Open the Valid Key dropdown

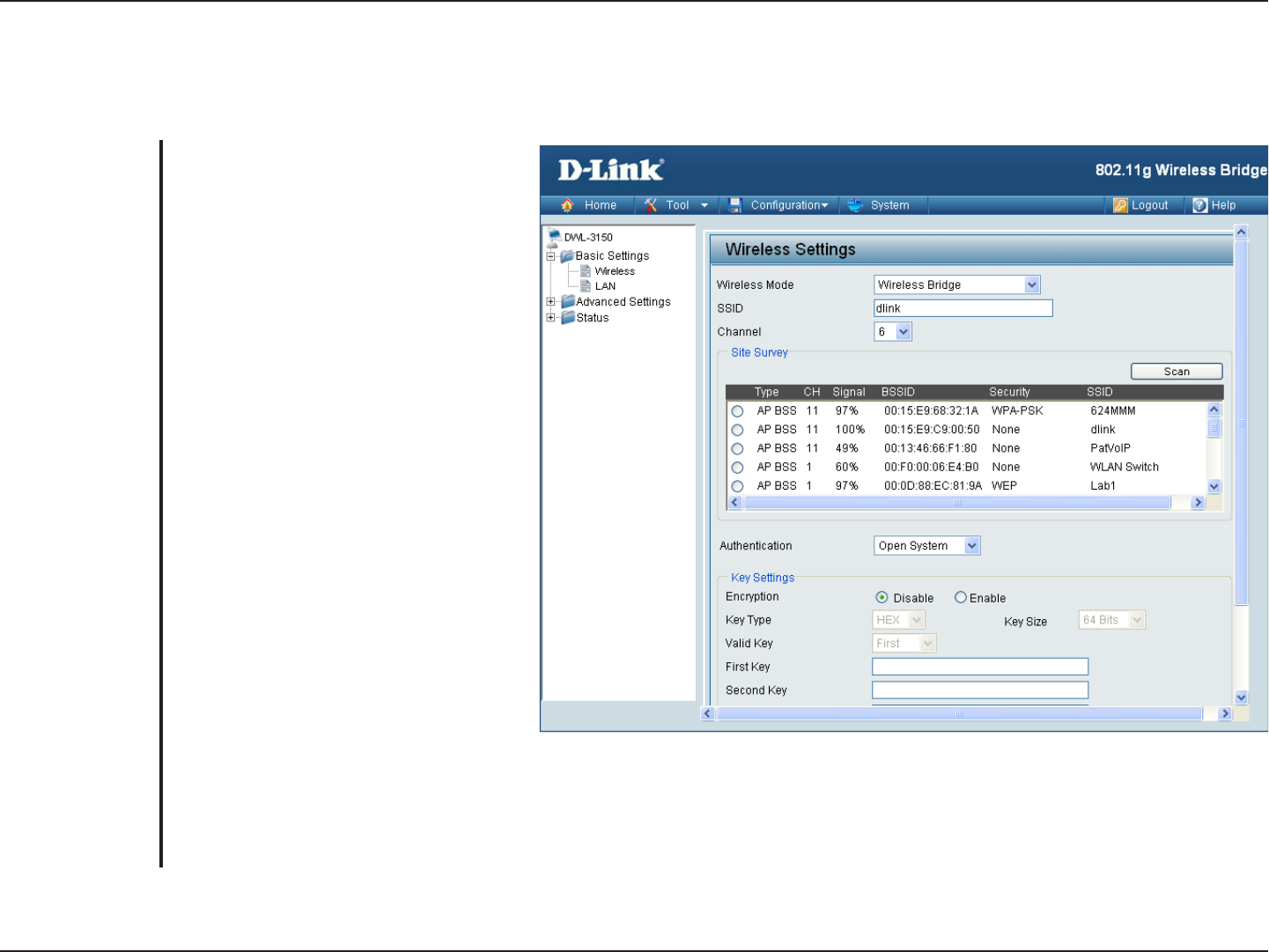(904, 644)
